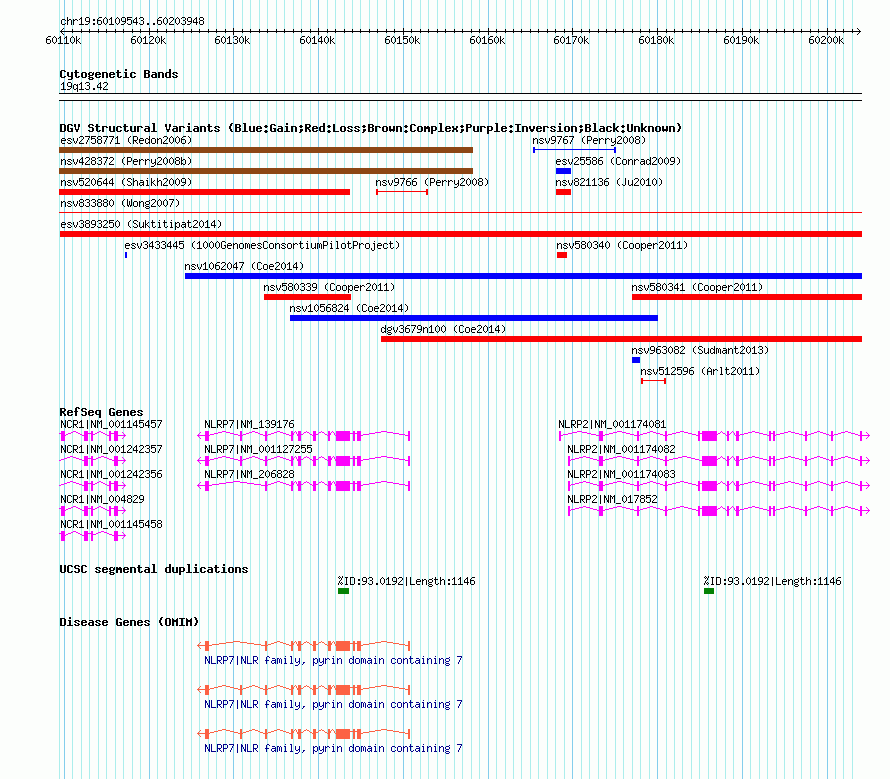The height and width of the screenshot is (779, 890).
Task: Click the RefSeq Genes track title
Action: (101, 412)
